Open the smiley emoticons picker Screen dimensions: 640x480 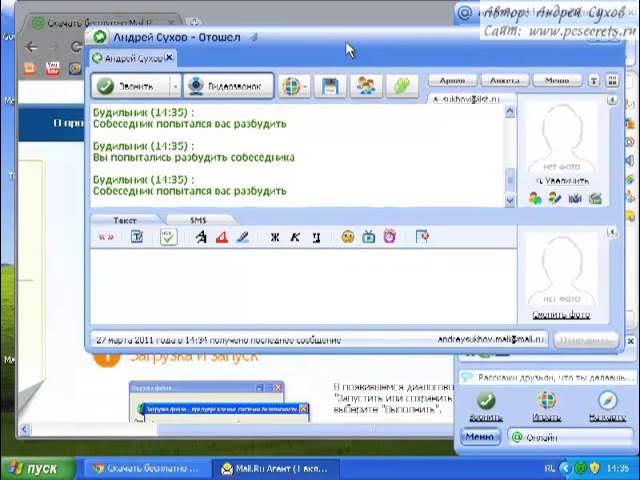click(x=348, y=237)
